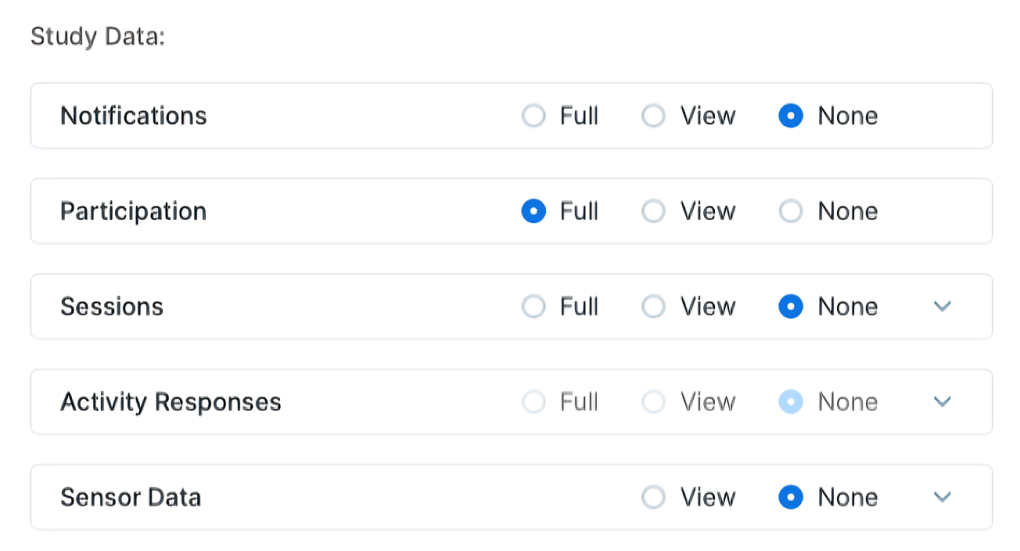Click the None radio for Sensor Data

click(x=791, y=497)
